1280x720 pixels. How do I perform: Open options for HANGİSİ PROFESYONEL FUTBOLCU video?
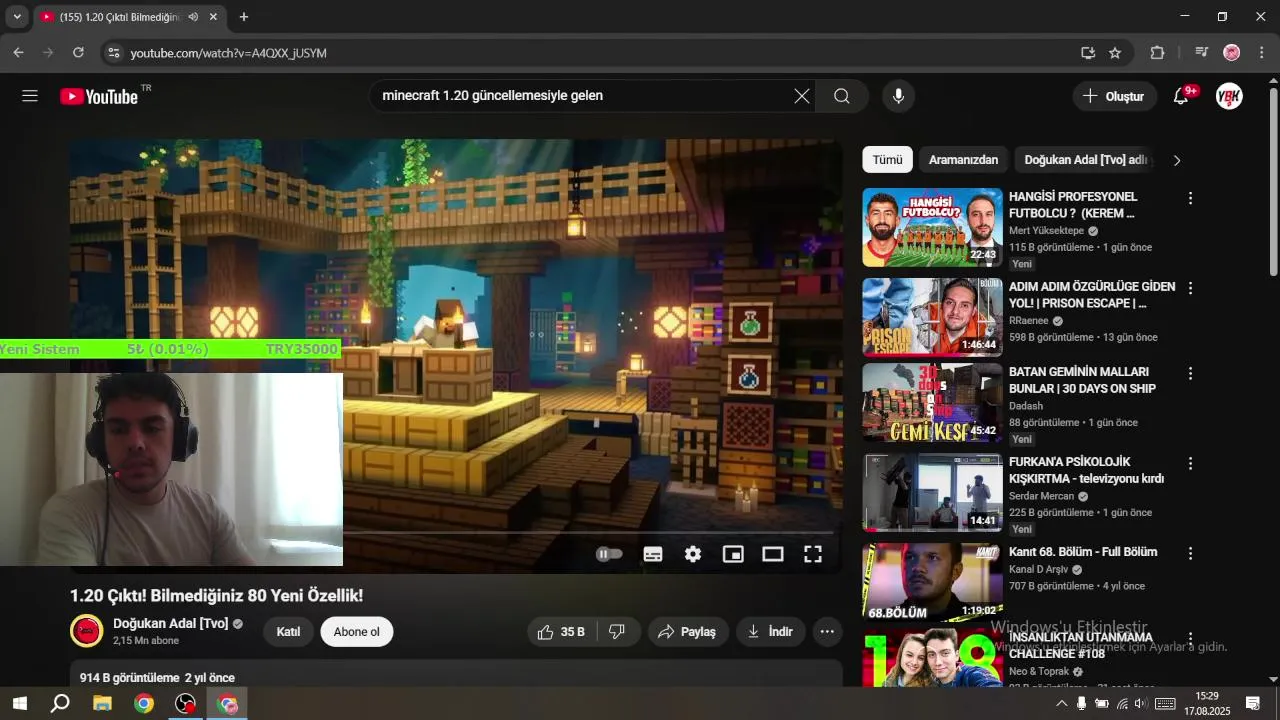(1190, 198)
